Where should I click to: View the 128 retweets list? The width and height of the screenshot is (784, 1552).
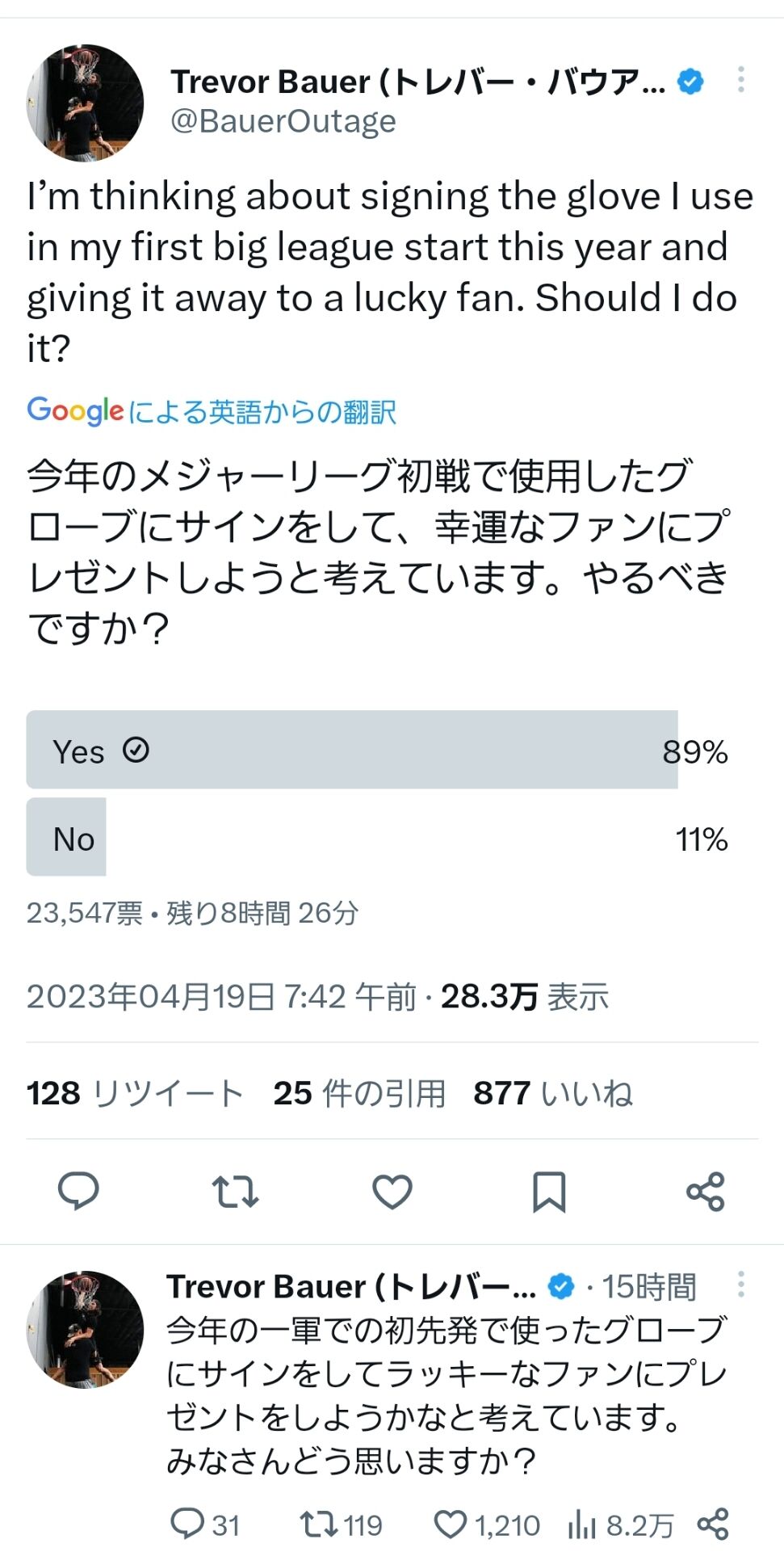click(x=135, y=1093)
